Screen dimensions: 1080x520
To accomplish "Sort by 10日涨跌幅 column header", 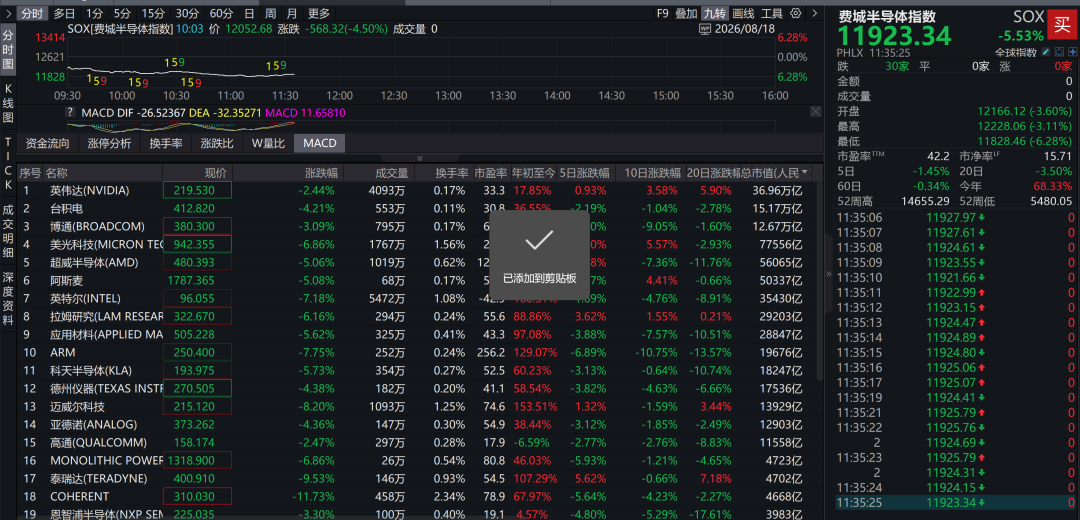I will tap(652, 172).
